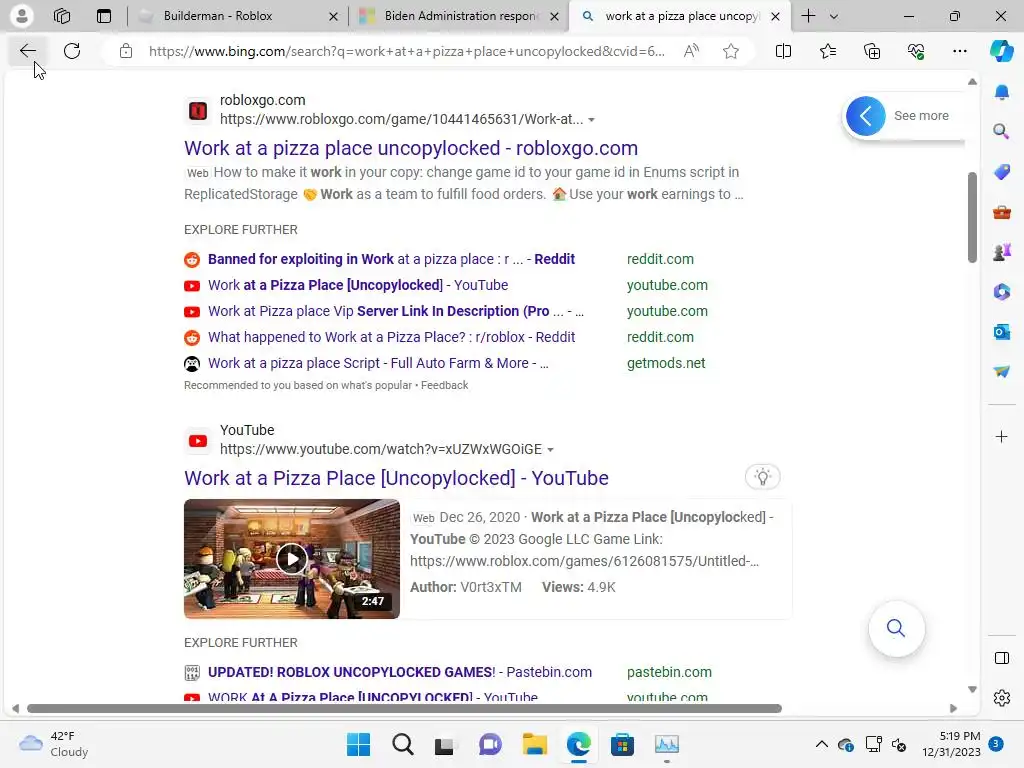Open File Explorer from taskbar
Screen dimensions: 1024x768
[534, 744]
